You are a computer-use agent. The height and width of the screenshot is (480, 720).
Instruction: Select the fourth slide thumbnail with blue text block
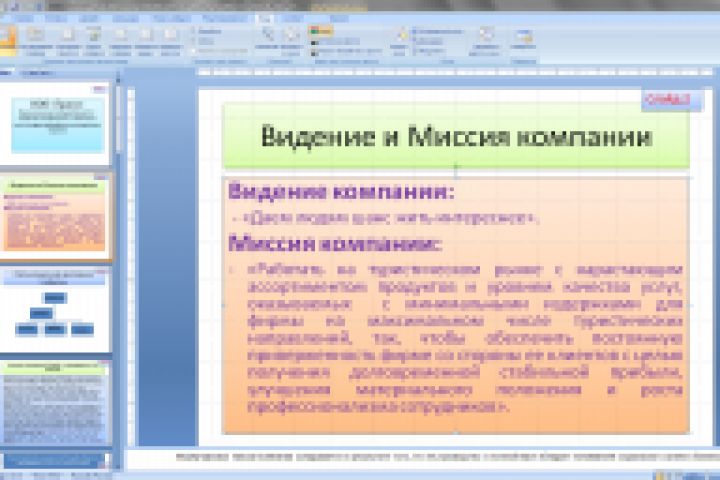point(54,402)
